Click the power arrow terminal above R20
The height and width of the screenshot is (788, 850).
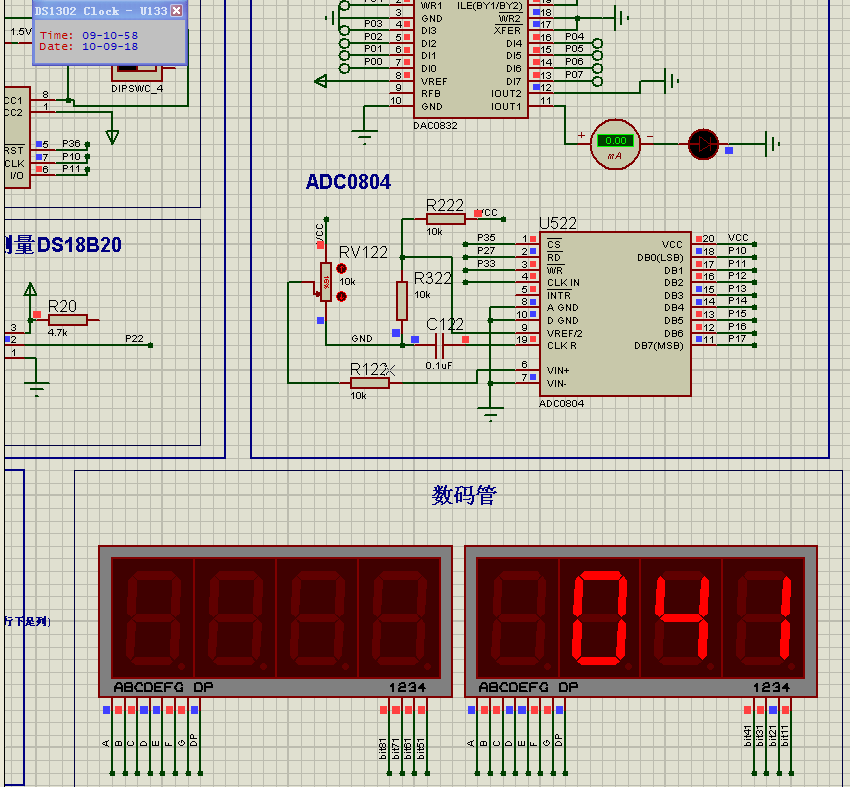click(x=30, y=289)
